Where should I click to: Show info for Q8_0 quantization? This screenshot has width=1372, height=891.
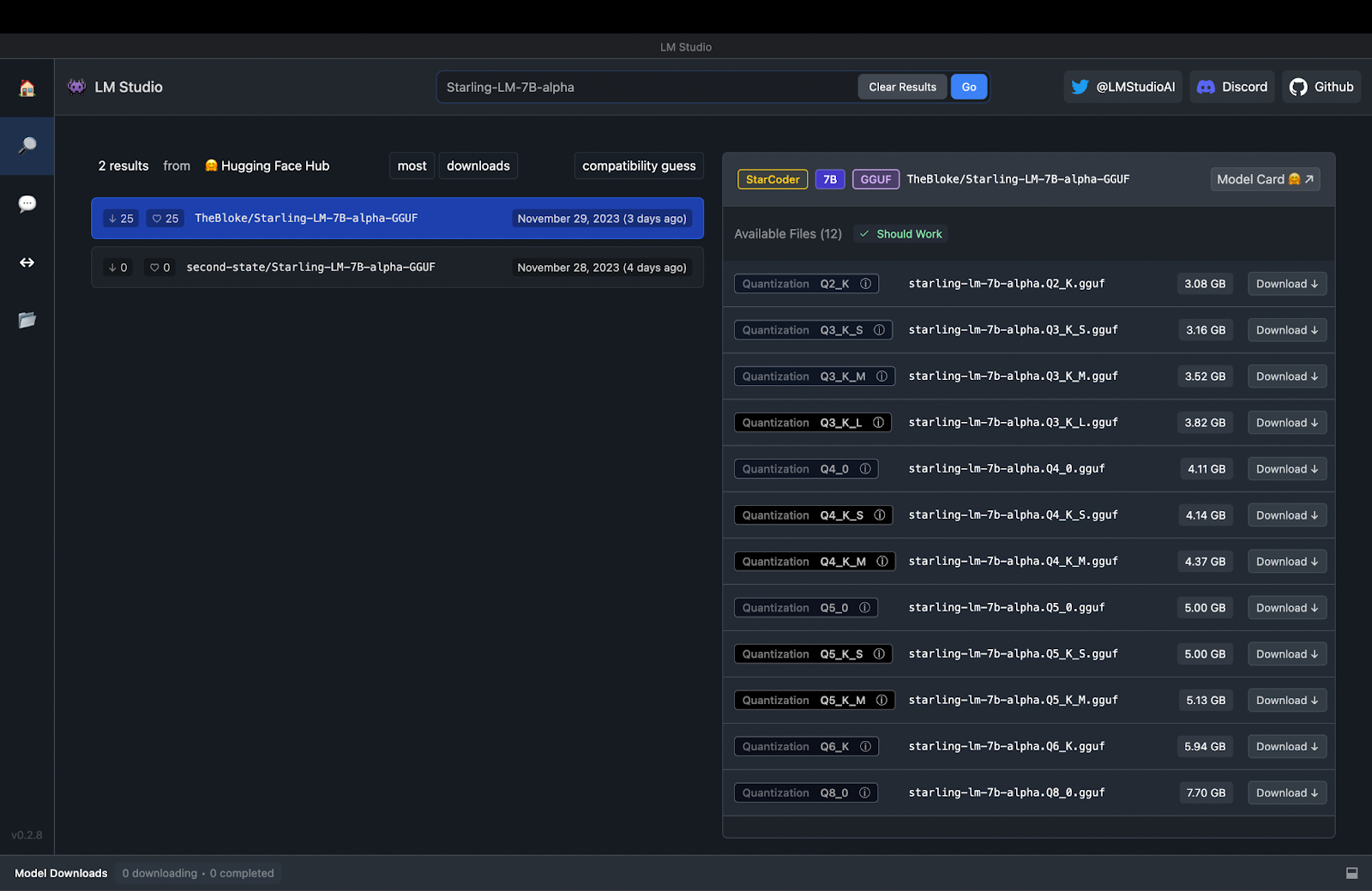pos(864,793)
